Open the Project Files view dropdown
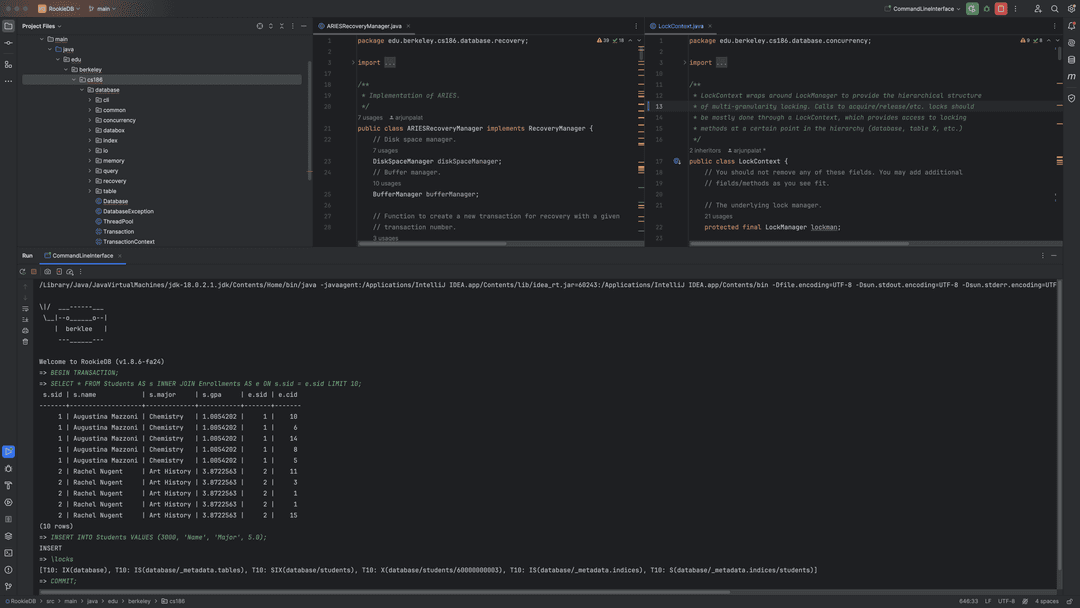The image size is (1080, 608). [x=41, y=26]
